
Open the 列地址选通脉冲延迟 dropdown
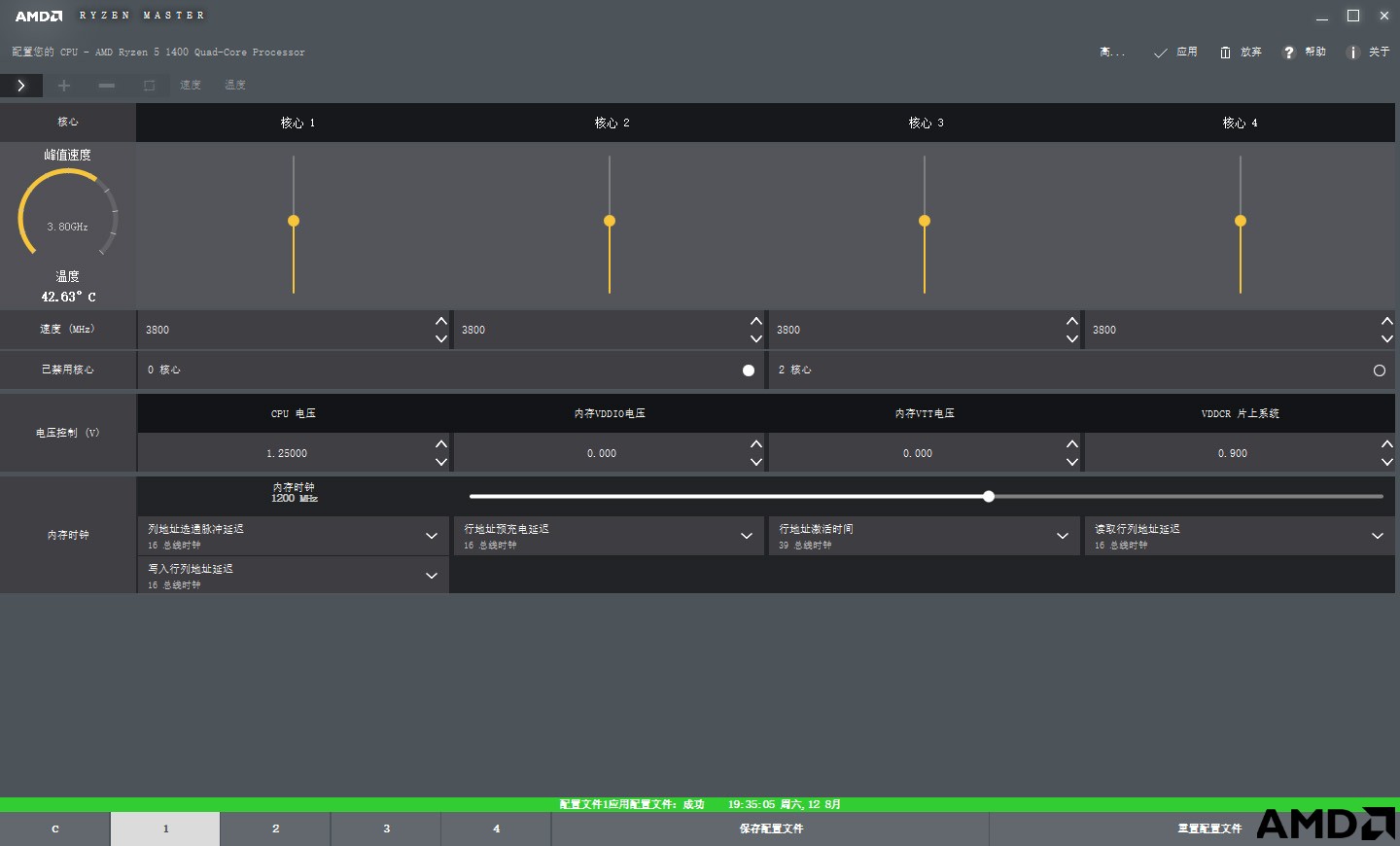[293, 536]
